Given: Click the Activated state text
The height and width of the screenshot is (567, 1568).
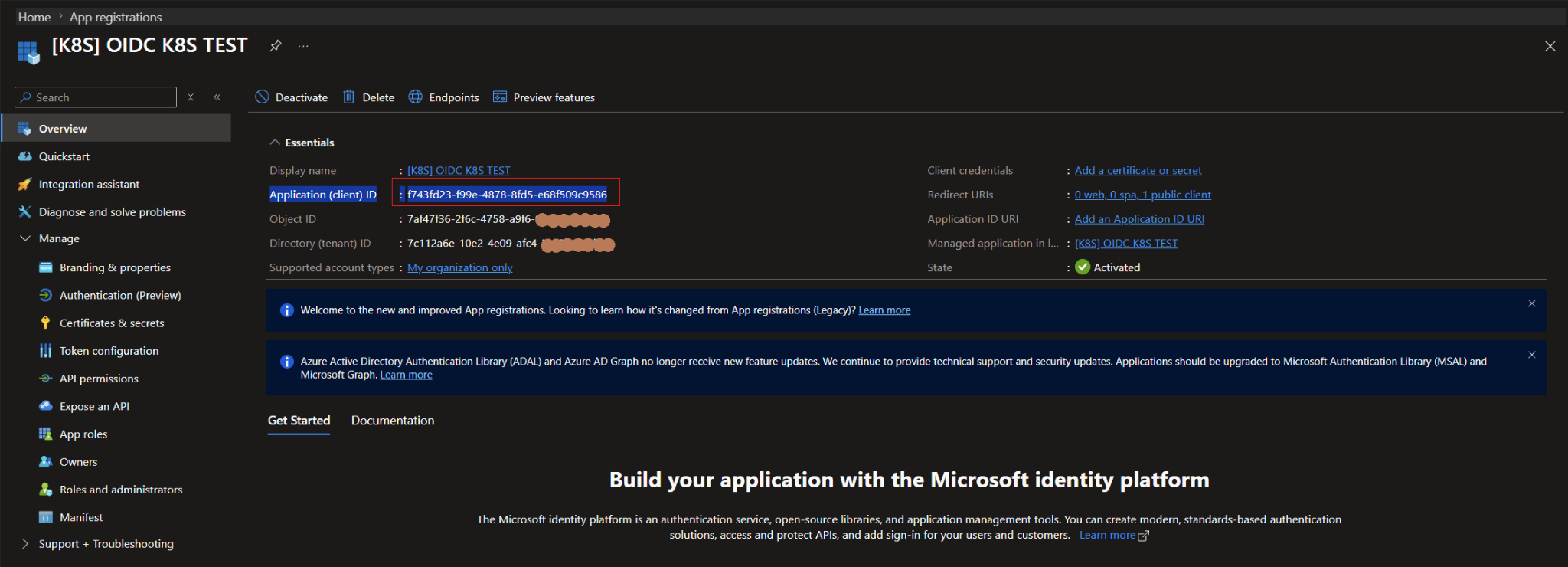Looking at the screenshot, I should click(x=1117, y=267).
